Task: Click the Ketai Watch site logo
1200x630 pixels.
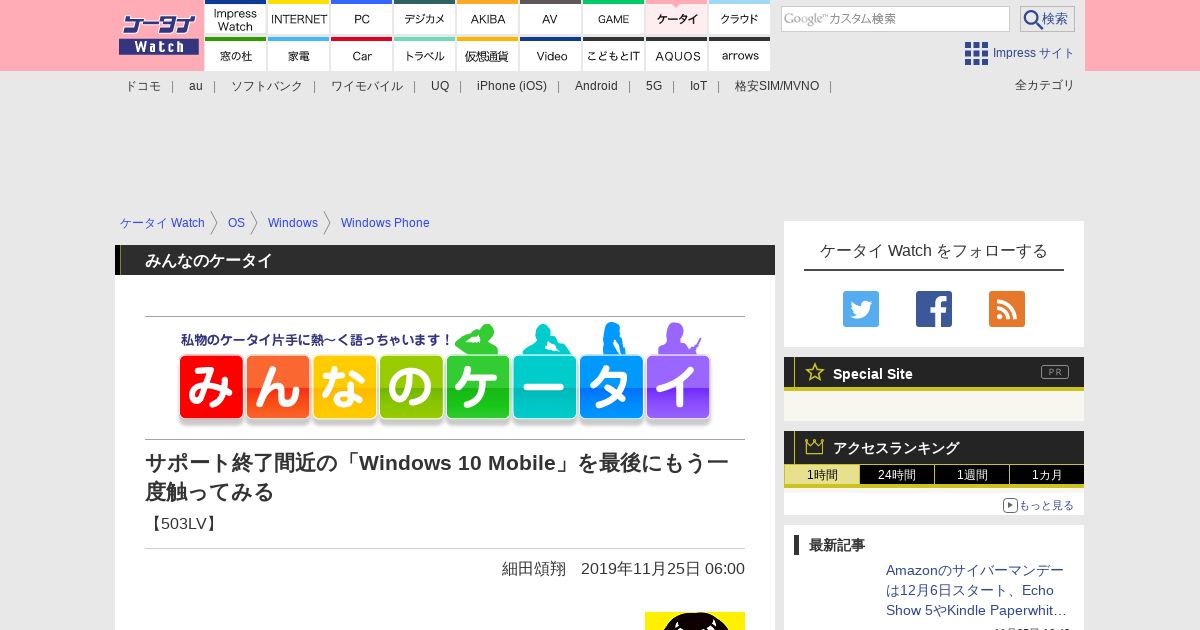Action: tap(158, 35)
